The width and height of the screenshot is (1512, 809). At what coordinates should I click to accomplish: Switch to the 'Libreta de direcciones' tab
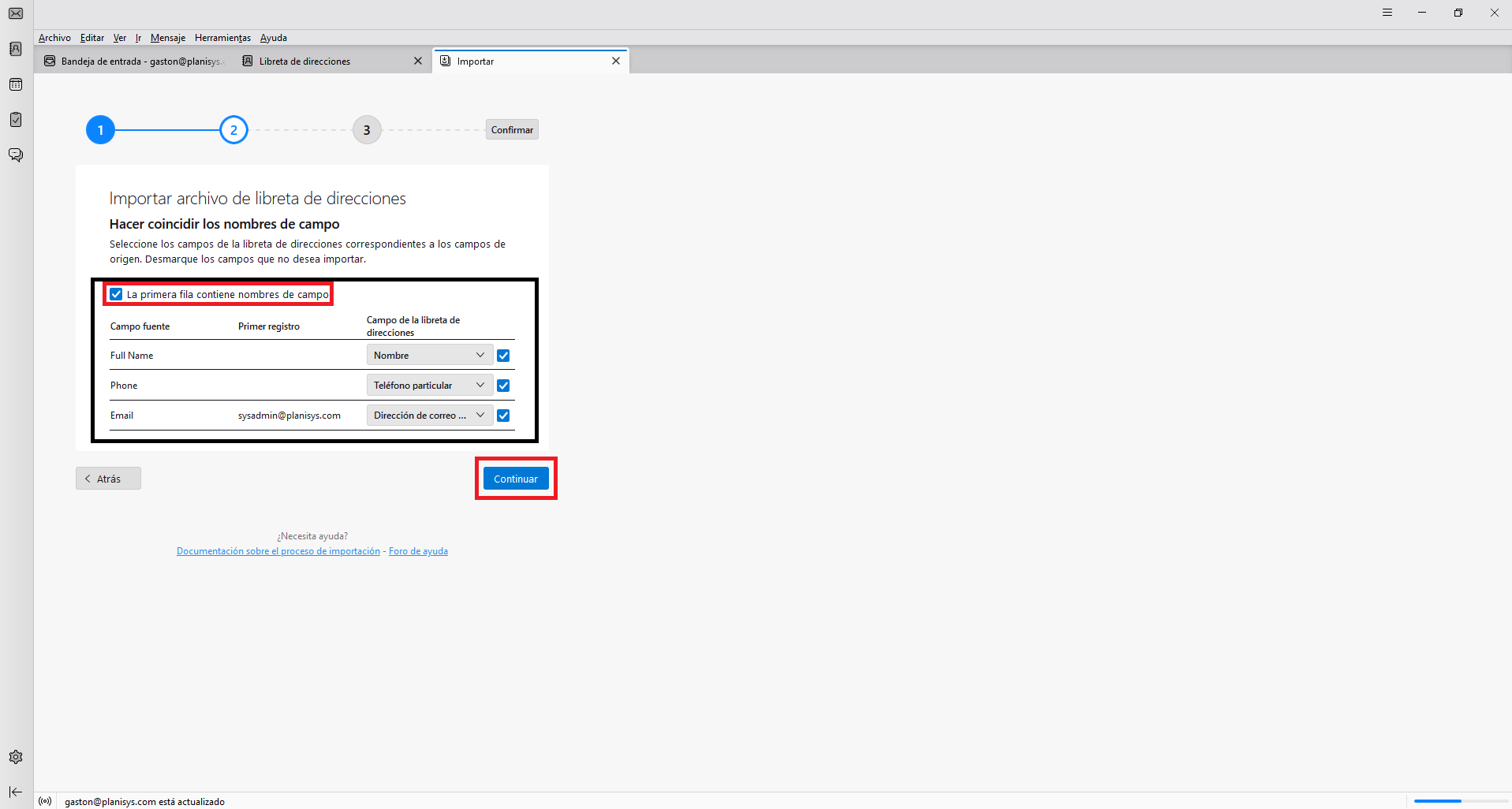click(x=304, y=62)
